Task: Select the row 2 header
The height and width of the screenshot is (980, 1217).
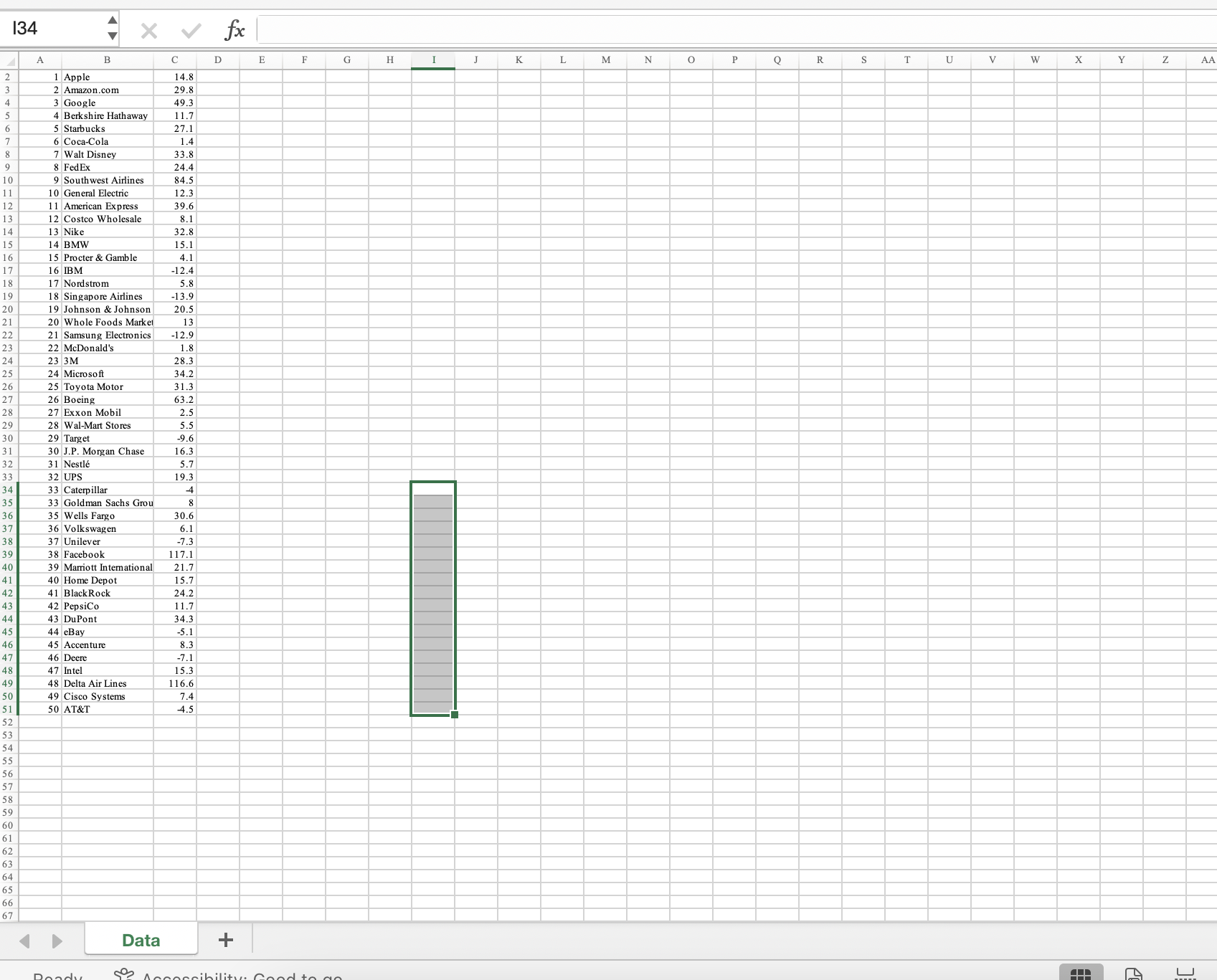Action: click(x=9, y=77)
